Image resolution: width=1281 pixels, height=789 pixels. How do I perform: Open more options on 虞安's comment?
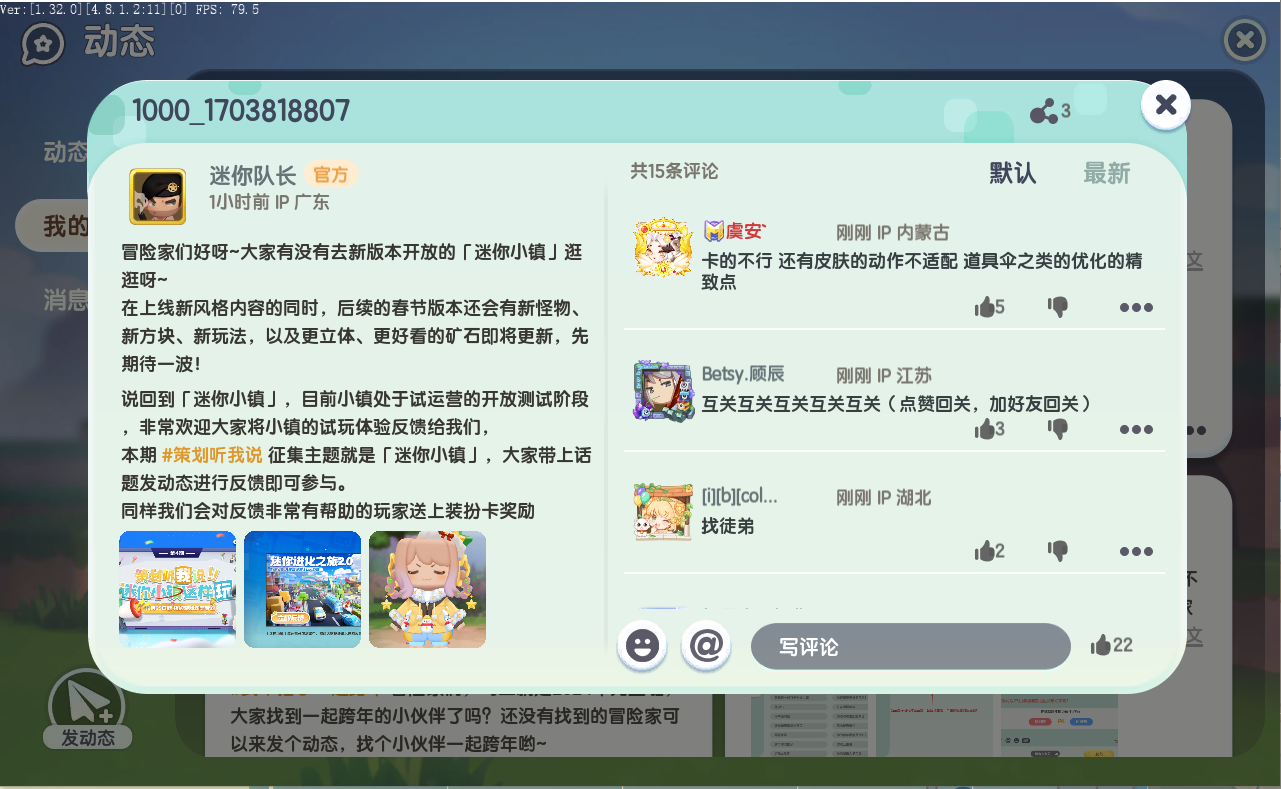click(x=1136, y=308)
